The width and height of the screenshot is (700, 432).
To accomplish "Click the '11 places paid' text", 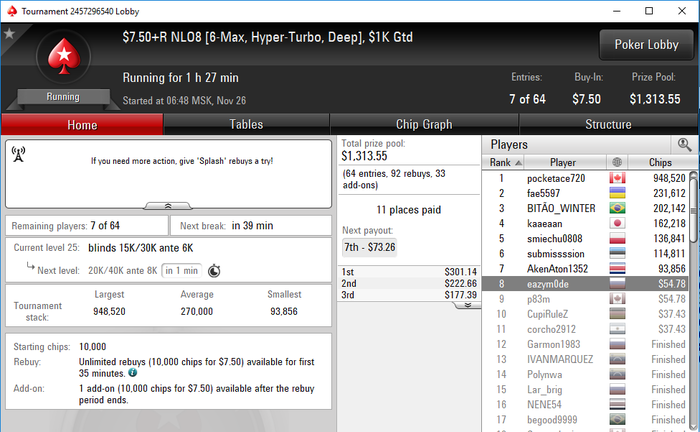I will pyautogui.click(x=408, y=210).
